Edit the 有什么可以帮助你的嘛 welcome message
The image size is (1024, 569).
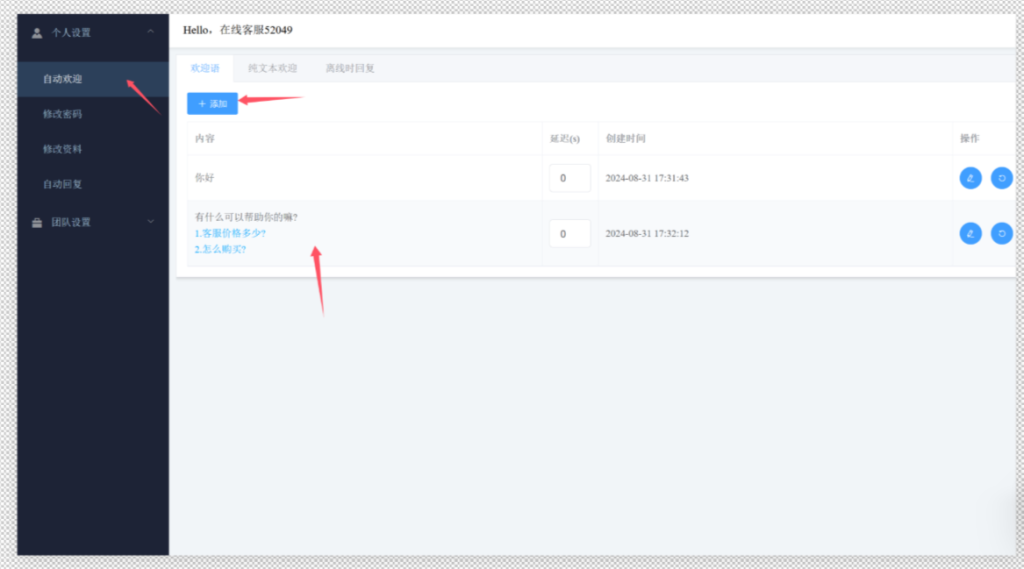(970, 233)
